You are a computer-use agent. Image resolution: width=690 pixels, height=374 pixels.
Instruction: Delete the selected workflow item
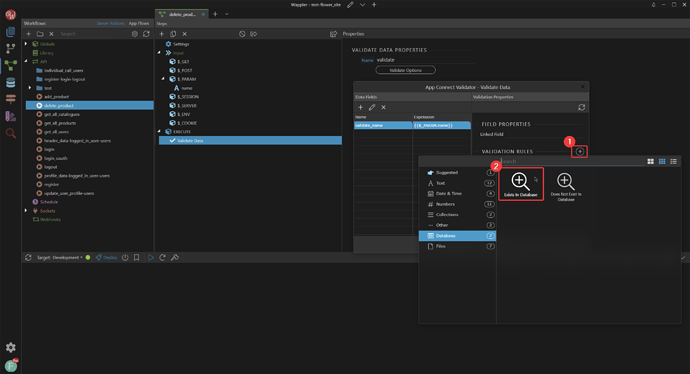[x=51, y=34]
